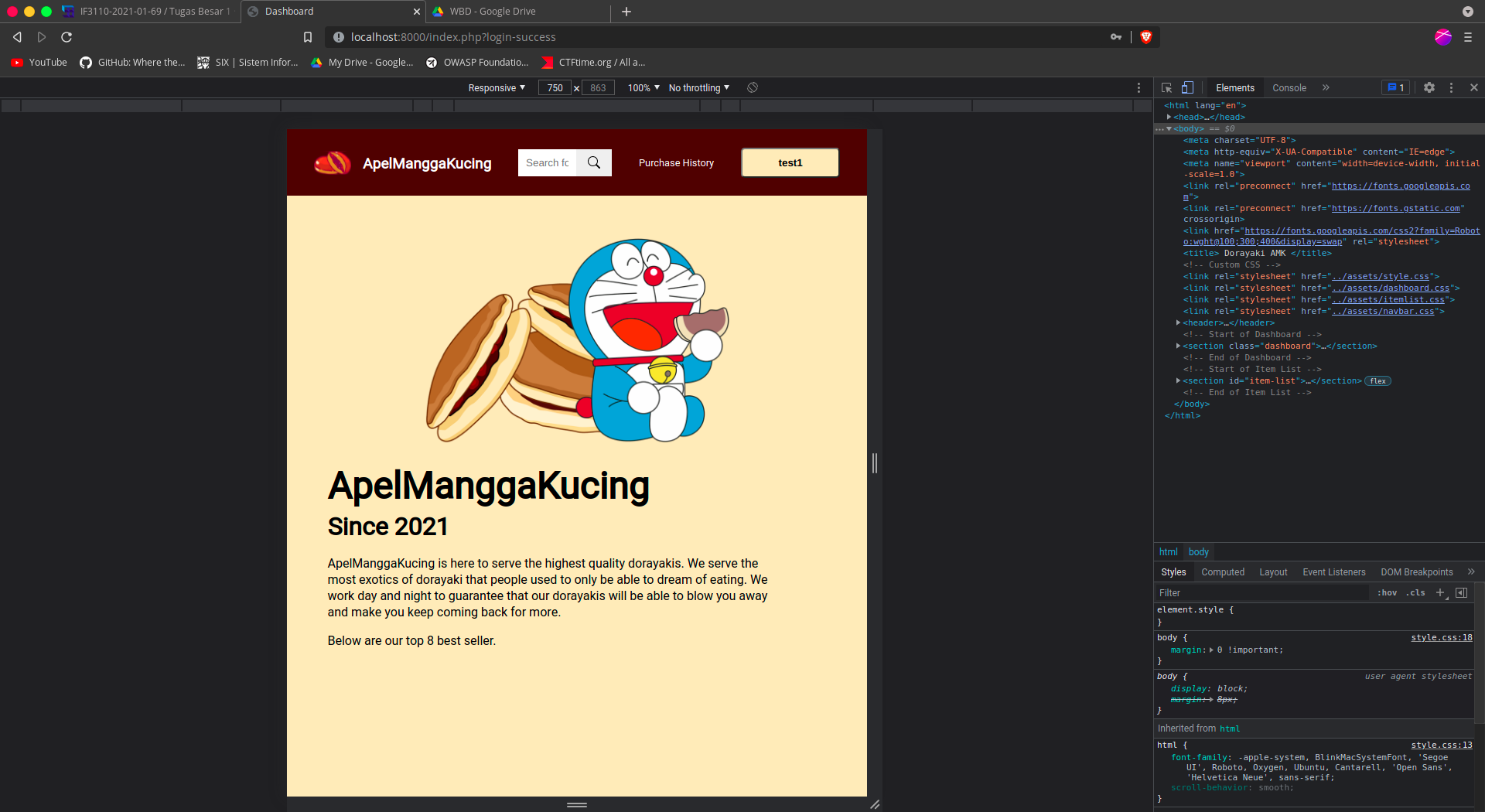Click the assets/dashboard.css stylesheet link
This screenshot has height=812, width=1485.
[x=1391, y=288]
